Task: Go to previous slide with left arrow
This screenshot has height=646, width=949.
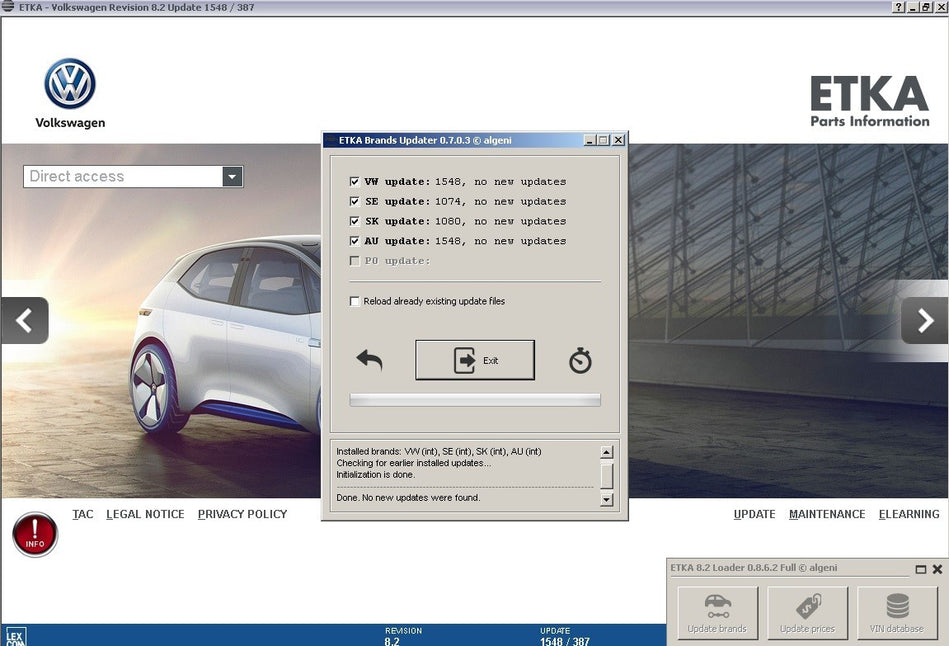Action: [25, 321]
